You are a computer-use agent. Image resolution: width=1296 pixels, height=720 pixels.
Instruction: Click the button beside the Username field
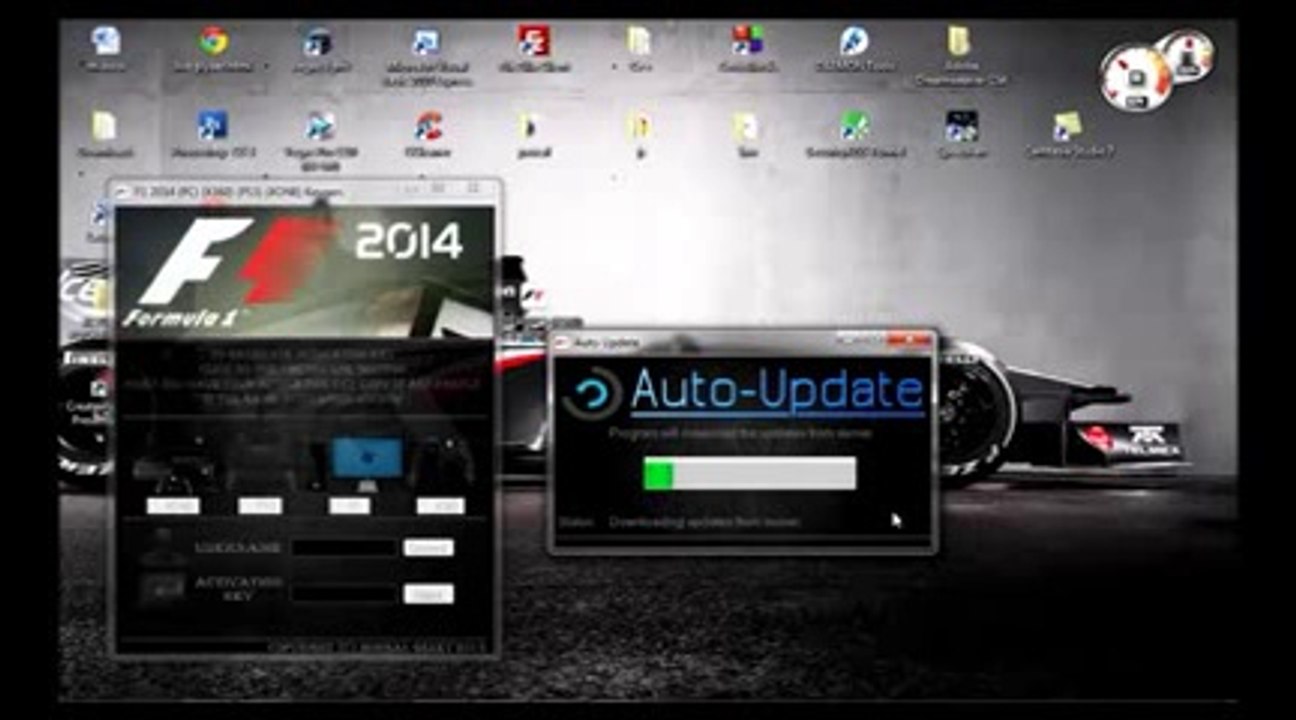tap(428, 548)
